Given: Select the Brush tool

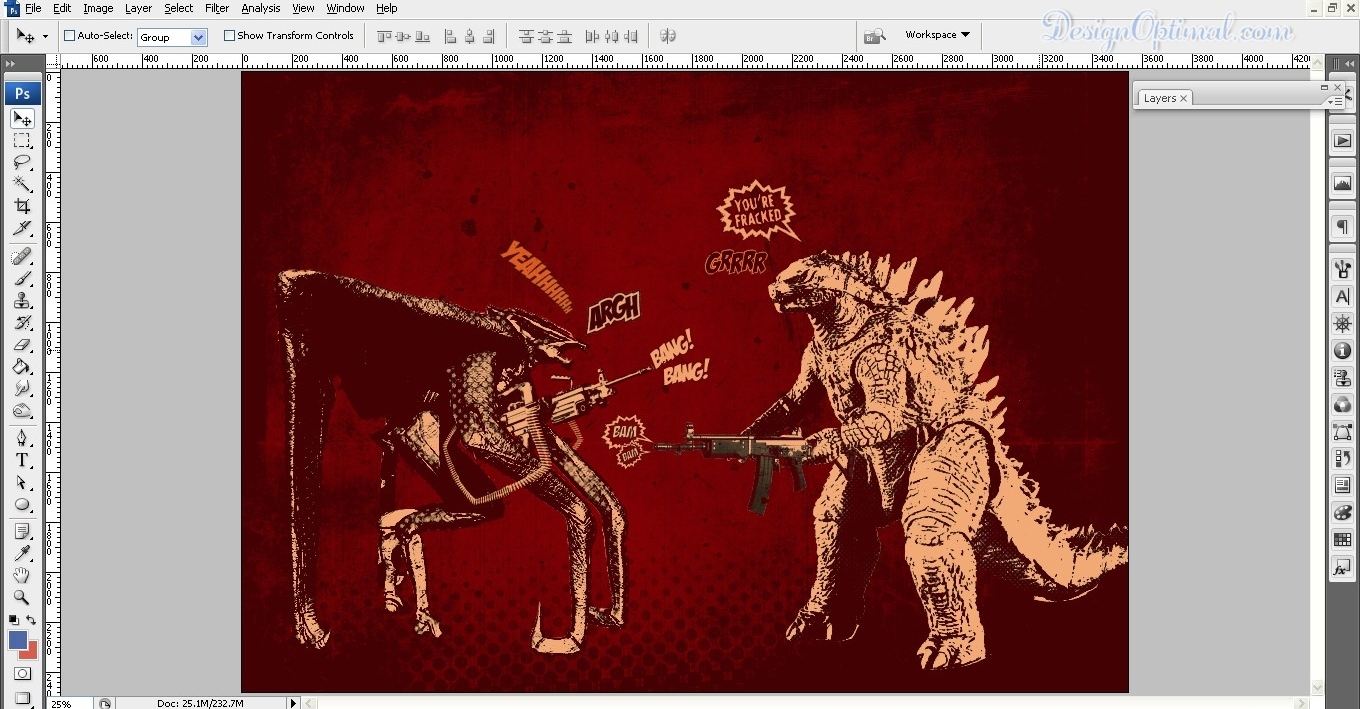Looking at the screenshot, I should pyautogui.click(x=22, y=278).
